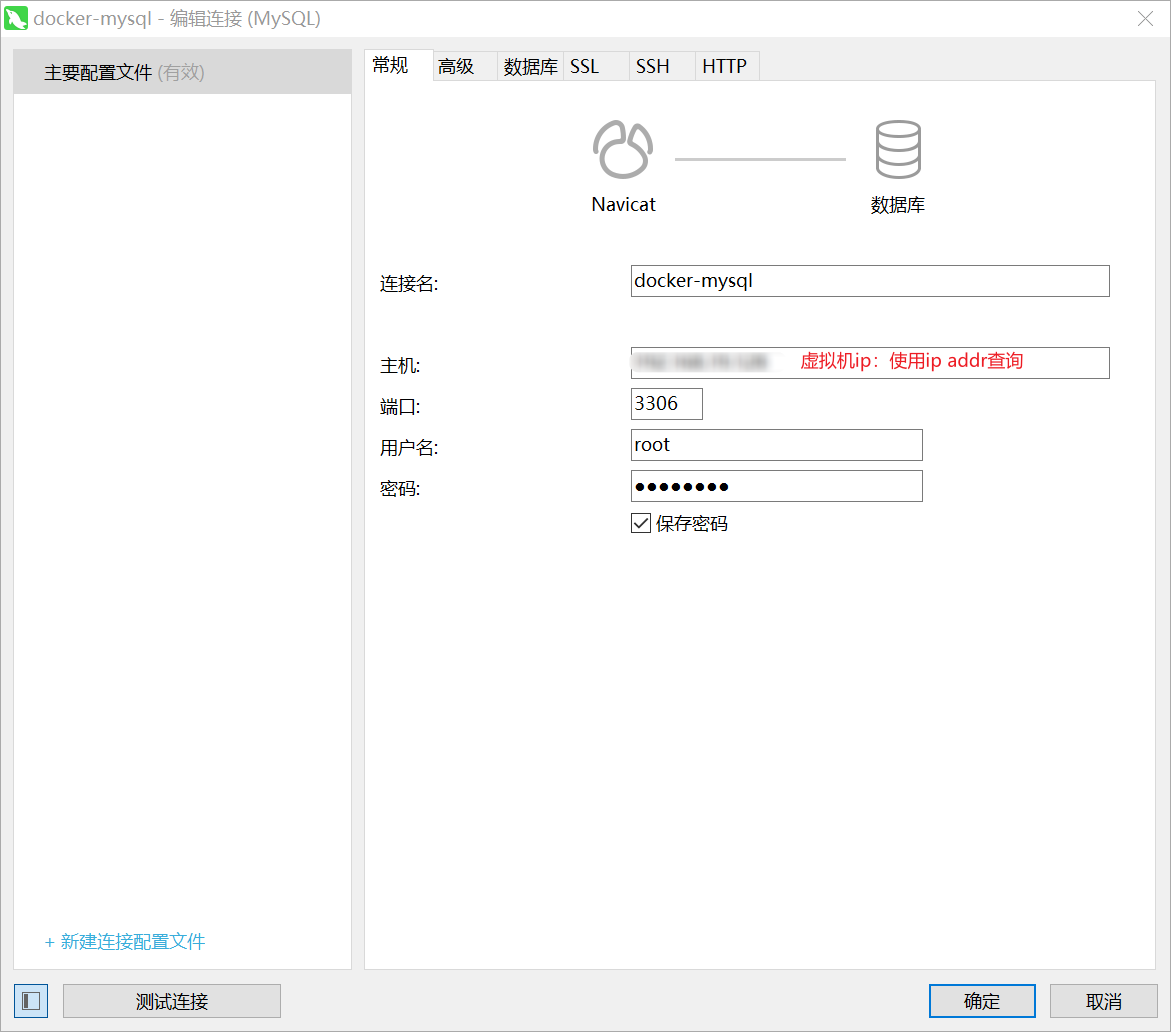This screenshot has height=1032, width=1171.
Task: Click the Navicat logo icon
Action: tap(623, 149)
